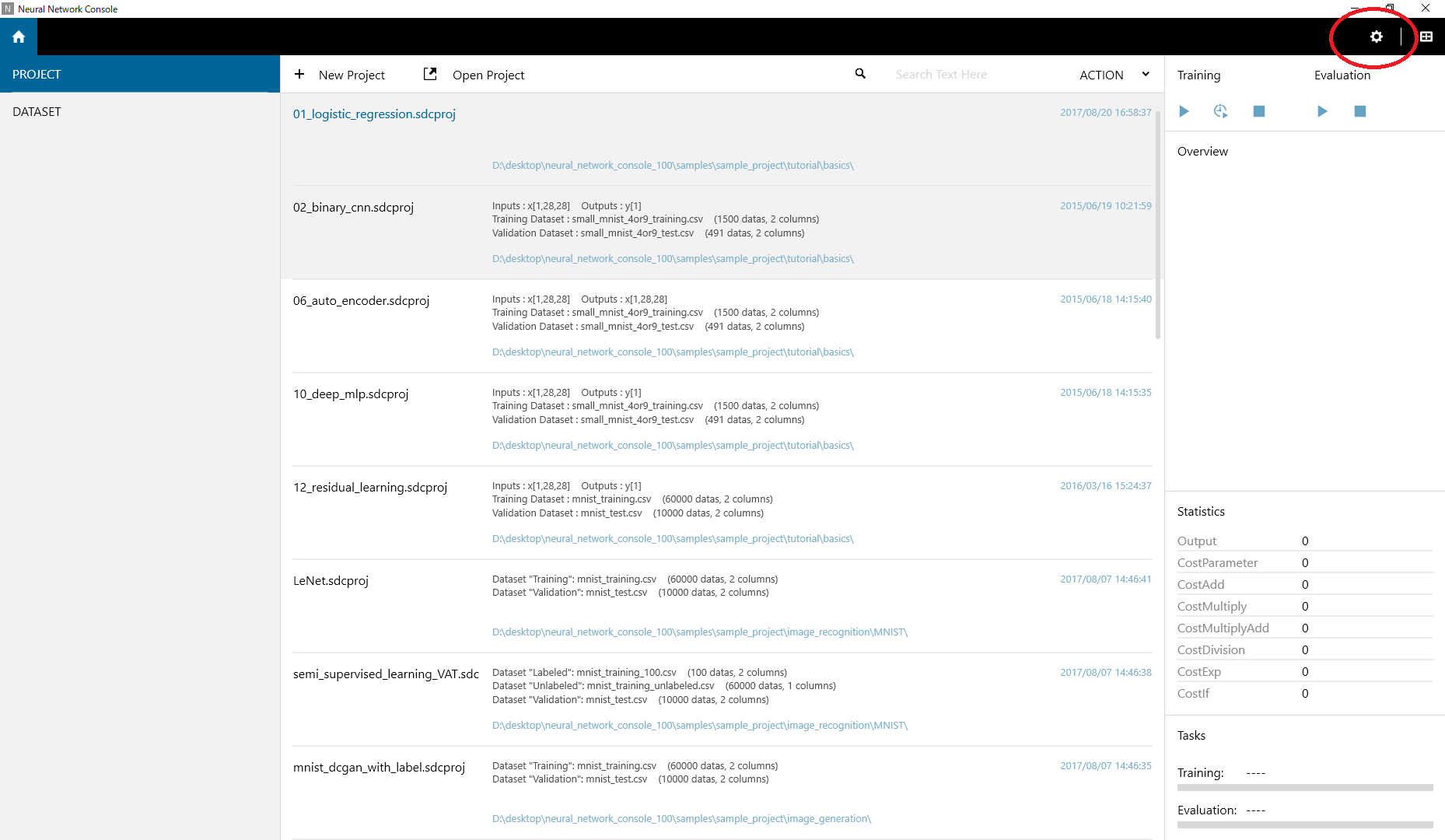The height and width of the screenshot is (840, 1445).
Task: Open the MNIST path link under LeNet
Action: (x=700, y=632)
